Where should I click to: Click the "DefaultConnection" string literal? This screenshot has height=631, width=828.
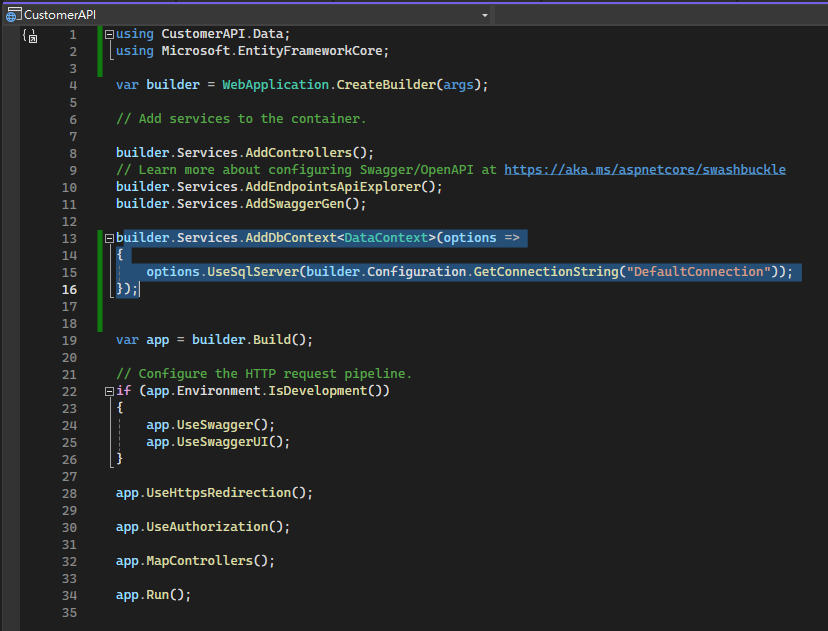pos(700,272)
